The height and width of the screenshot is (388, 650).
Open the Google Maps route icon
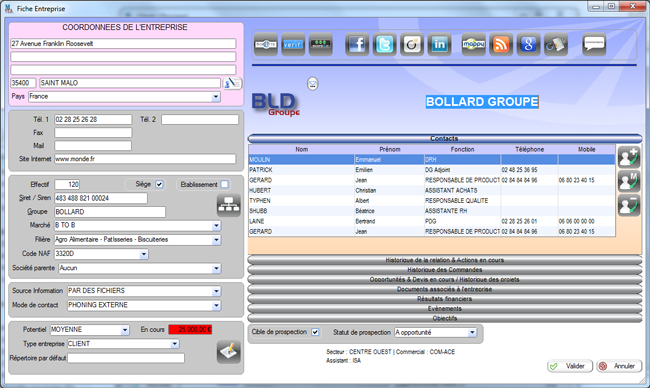pos(556,44)
